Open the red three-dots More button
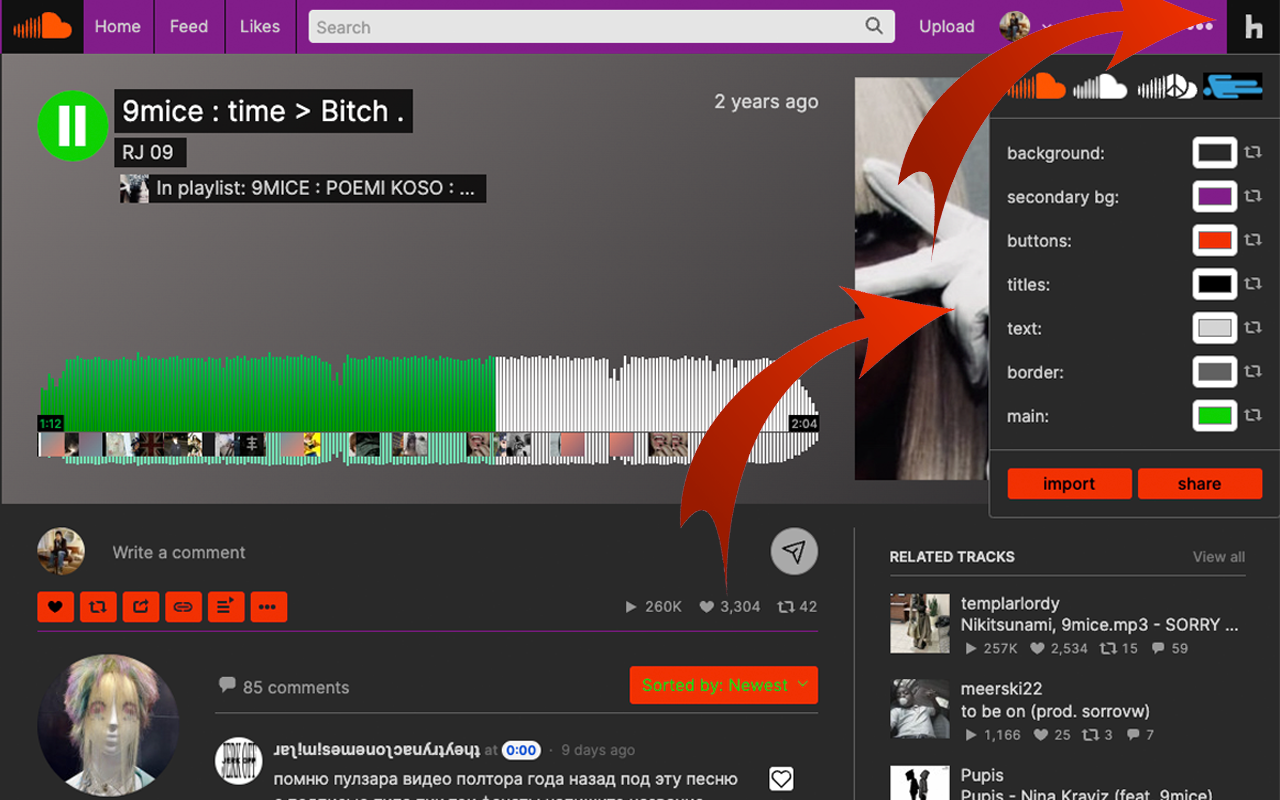The height and width of the screenshot is (800, 1280). click(x=269, y=606)
